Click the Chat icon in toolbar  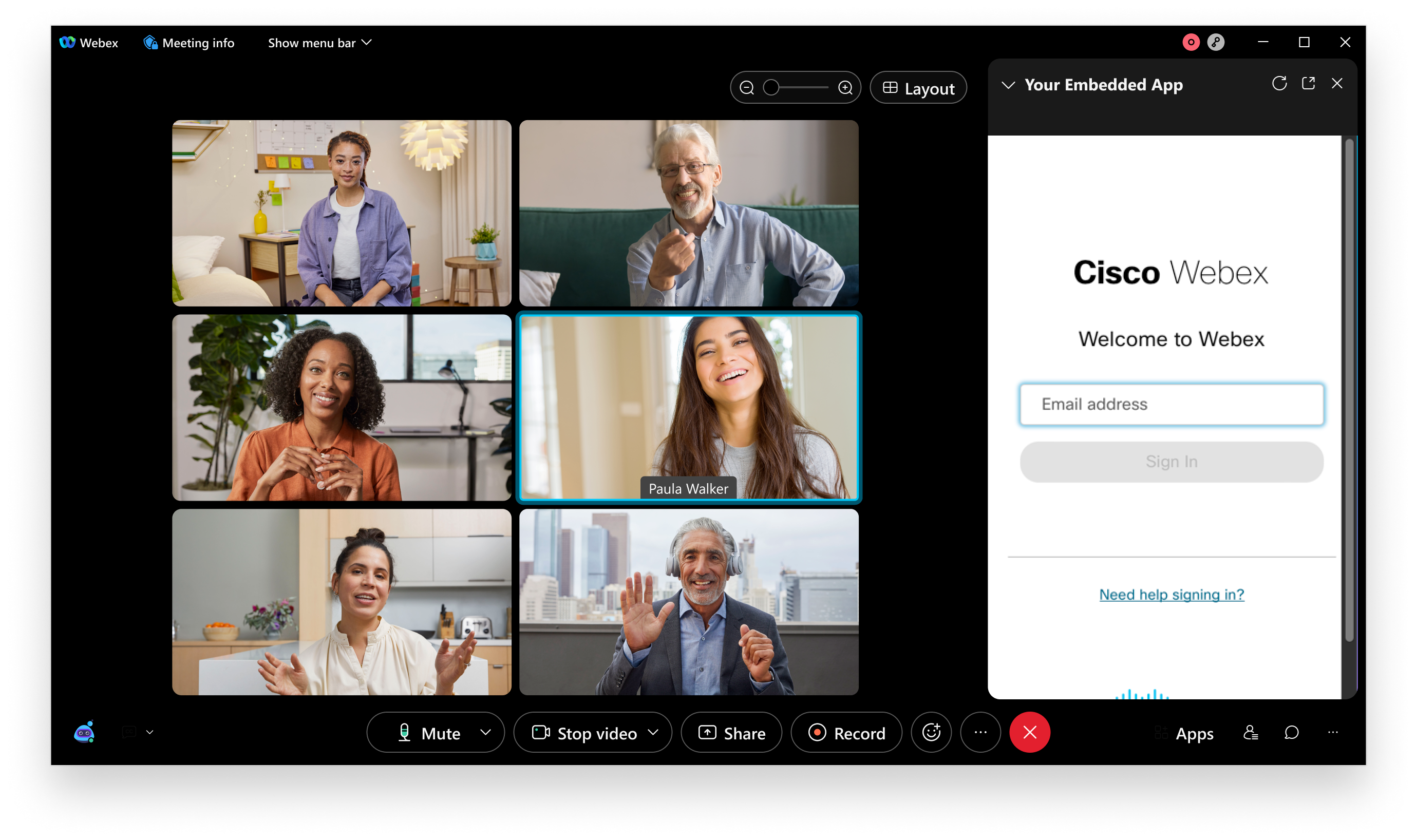click(x=1292, y=732)
